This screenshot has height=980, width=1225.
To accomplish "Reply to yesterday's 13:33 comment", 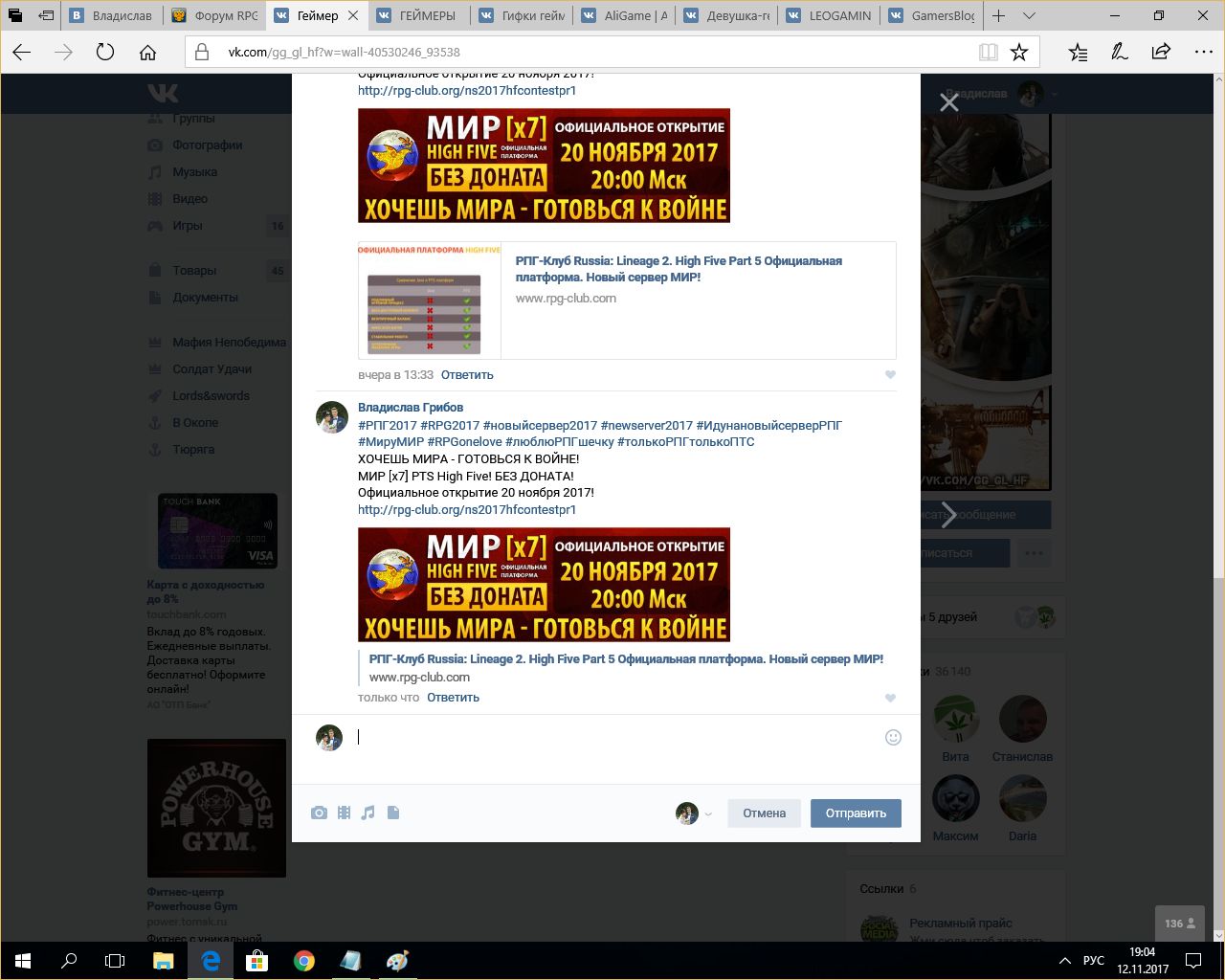I will pyautogui.click(x=467, y=375).
